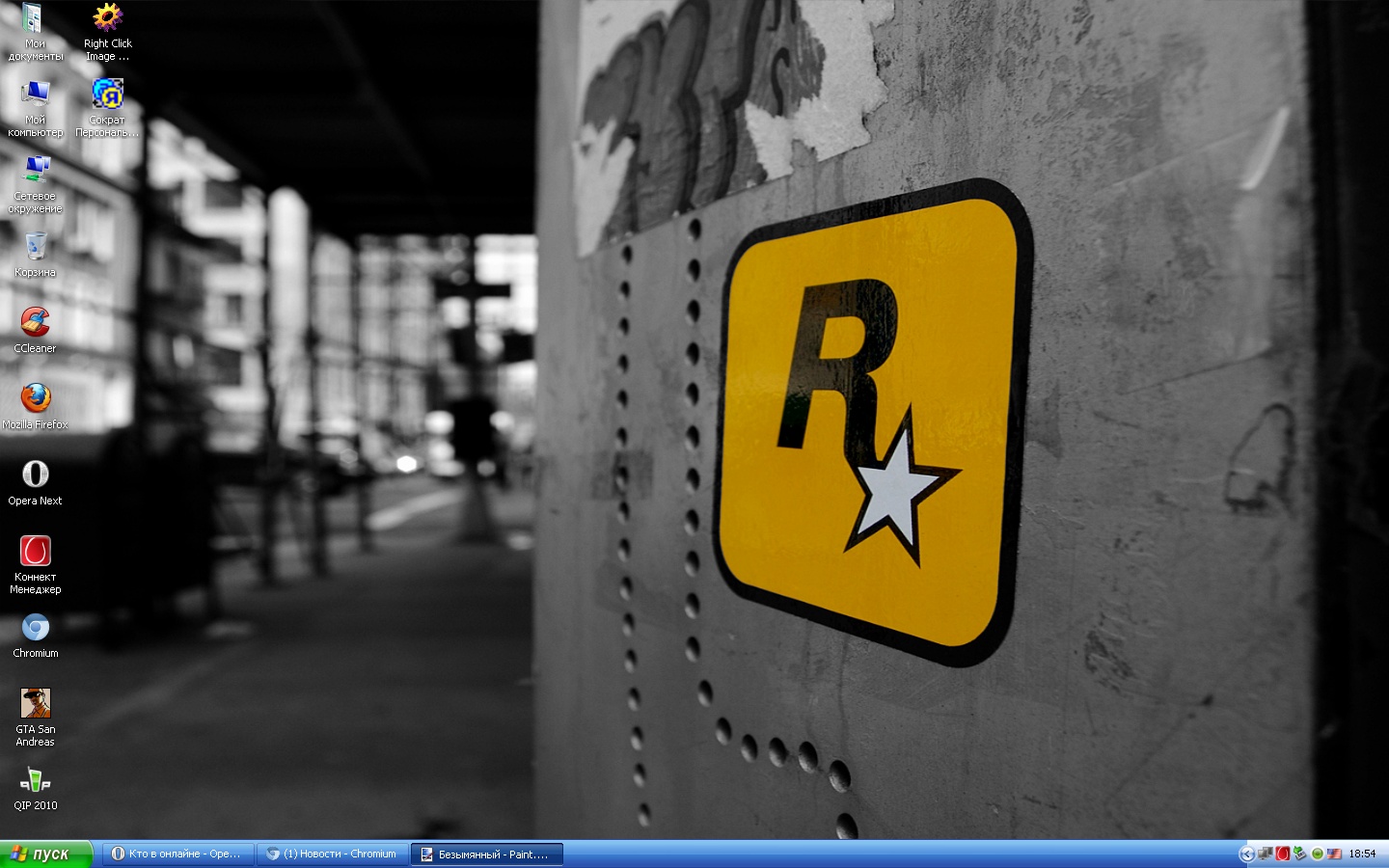The image size is (1389, 868).
Task: Select the Сетевое окружение desktop icon
Action: tap(35, 184)
